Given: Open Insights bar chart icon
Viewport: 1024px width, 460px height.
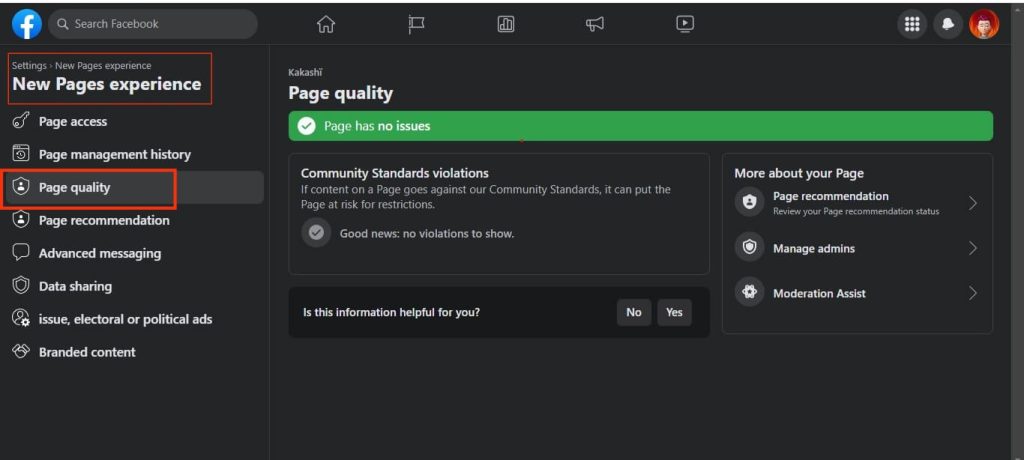Looking at the screenshot, I should pyautogui.click(x=505, y=24).
